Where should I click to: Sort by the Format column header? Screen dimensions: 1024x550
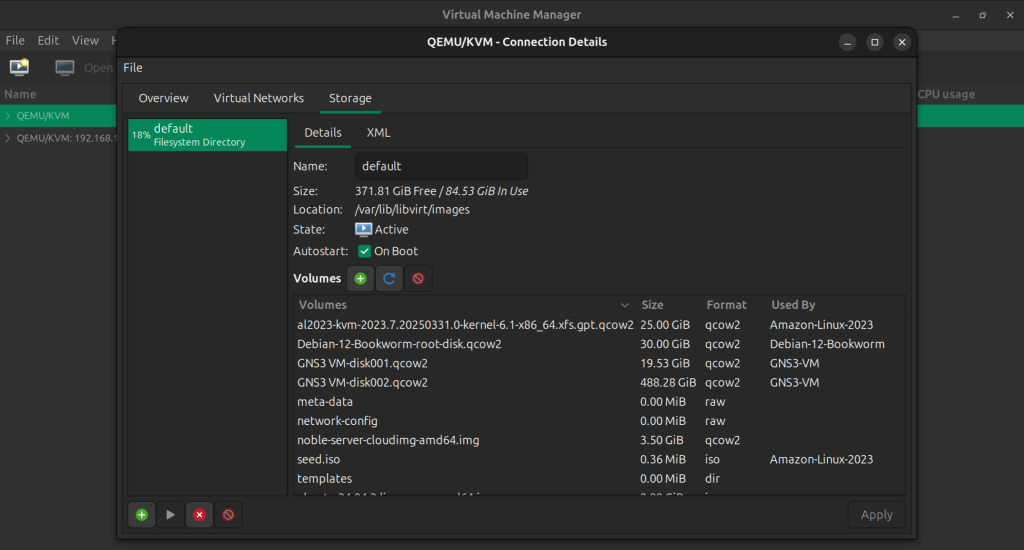[x=733, y=305]
